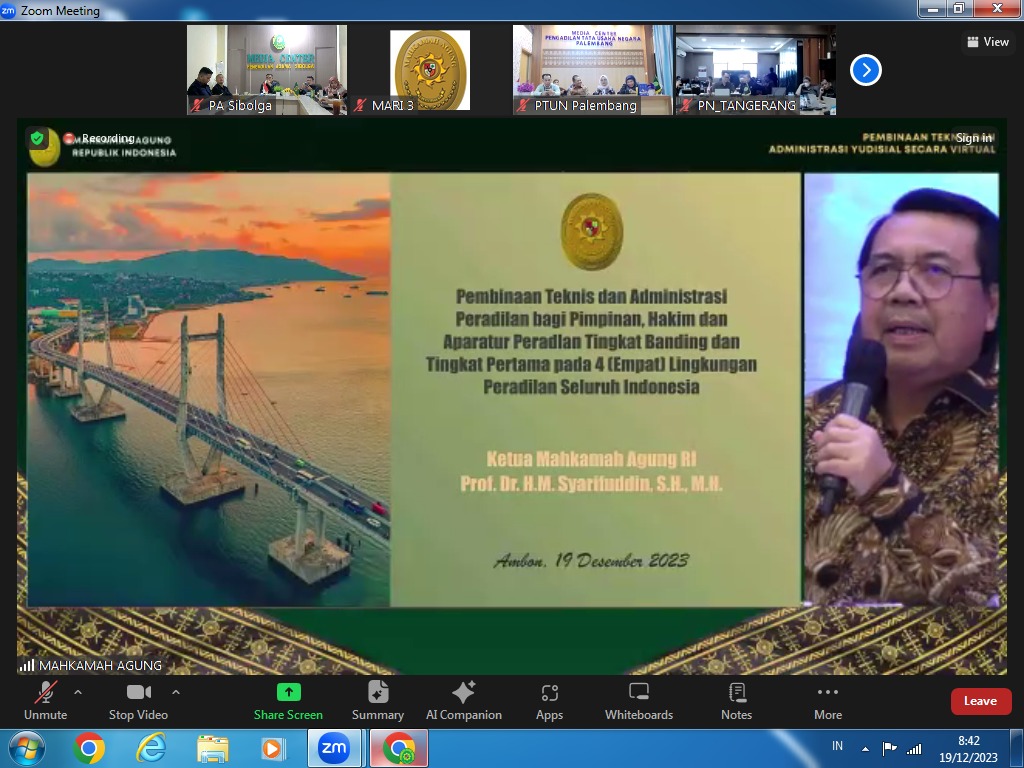Expand video options arrow beside Stop Video
Image resolution: width=1024 pixels, height=768 pixels.
click(176, 692)
